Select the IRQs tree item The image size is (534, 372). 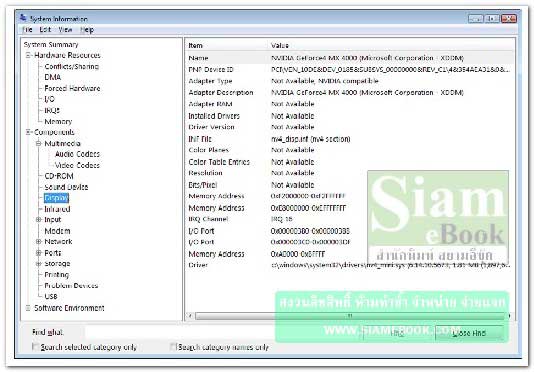[x=52, y=110]
